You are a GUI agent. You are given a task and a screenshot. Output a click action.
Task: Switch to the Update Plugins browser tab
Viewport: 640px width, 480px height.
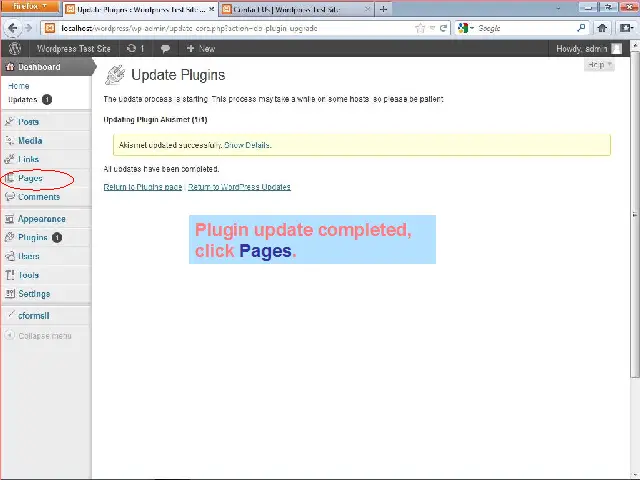[x=140, y=9]
